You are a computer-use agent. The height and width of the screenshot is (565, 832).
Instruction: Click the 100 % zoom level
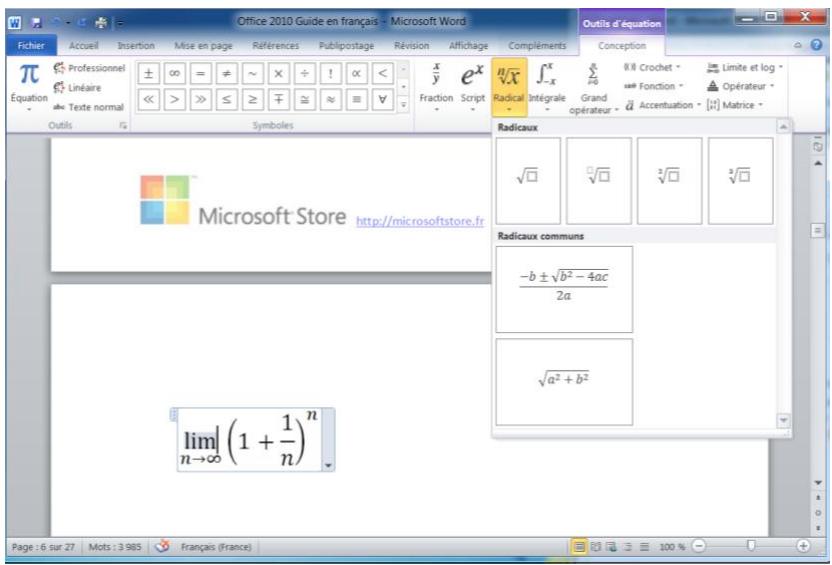click(672, 546)
